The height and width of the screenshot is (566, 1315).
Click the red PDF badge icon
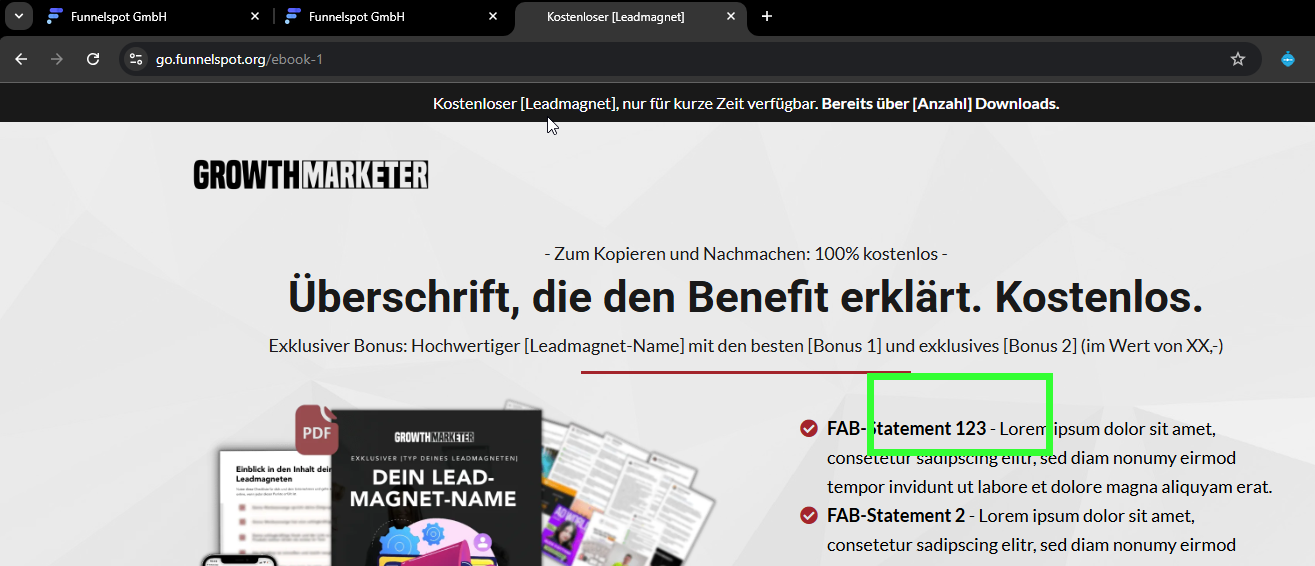(316, 430)
